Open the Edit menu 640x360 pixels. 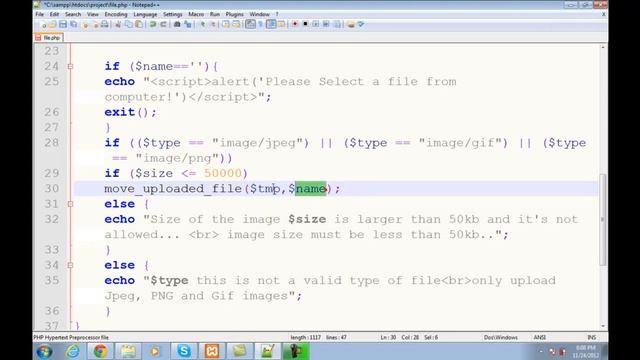(x=54, y=14)
